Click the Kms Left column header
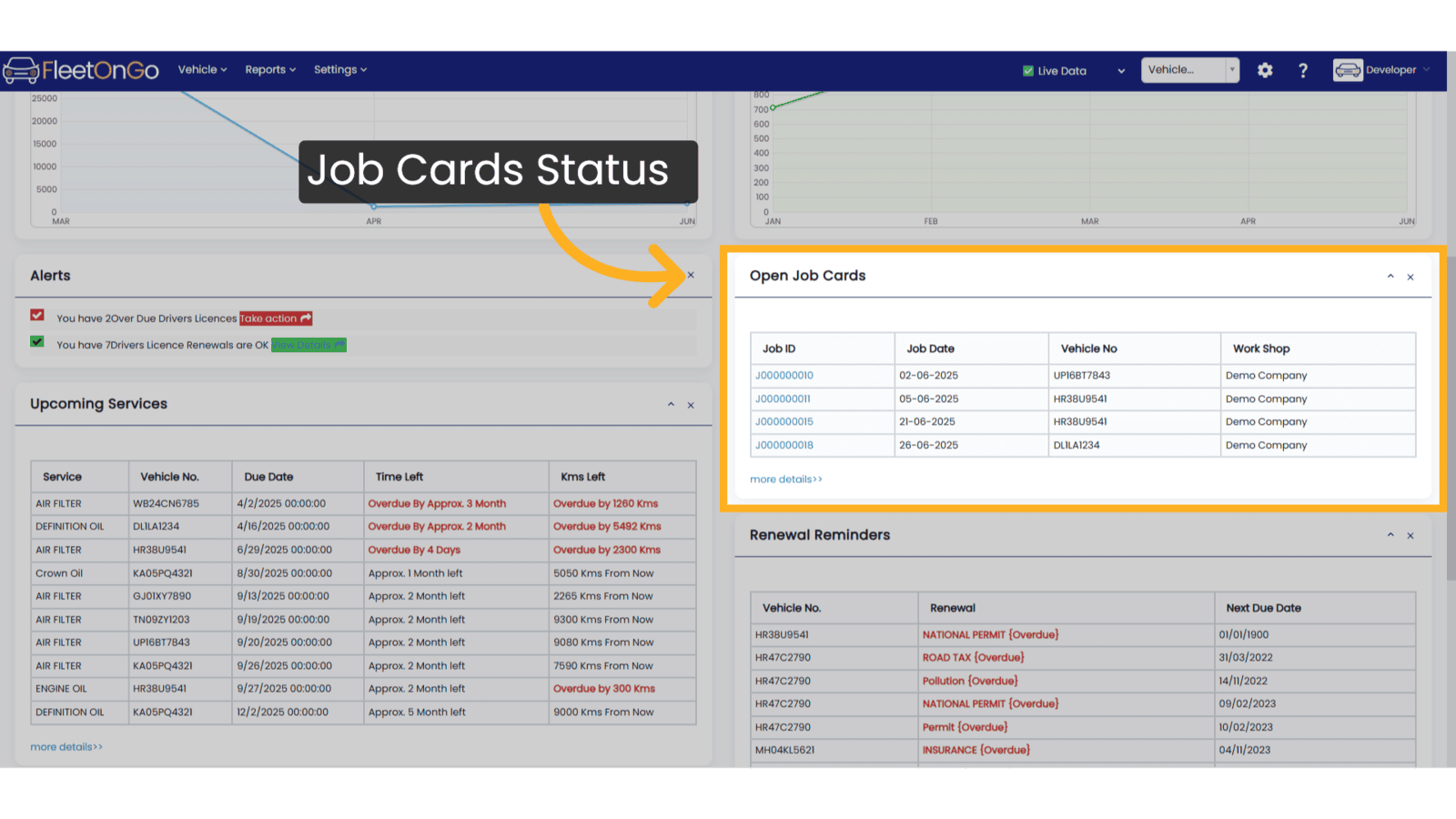The width and height of the screenshot is (1456, 819). [622, 477]
